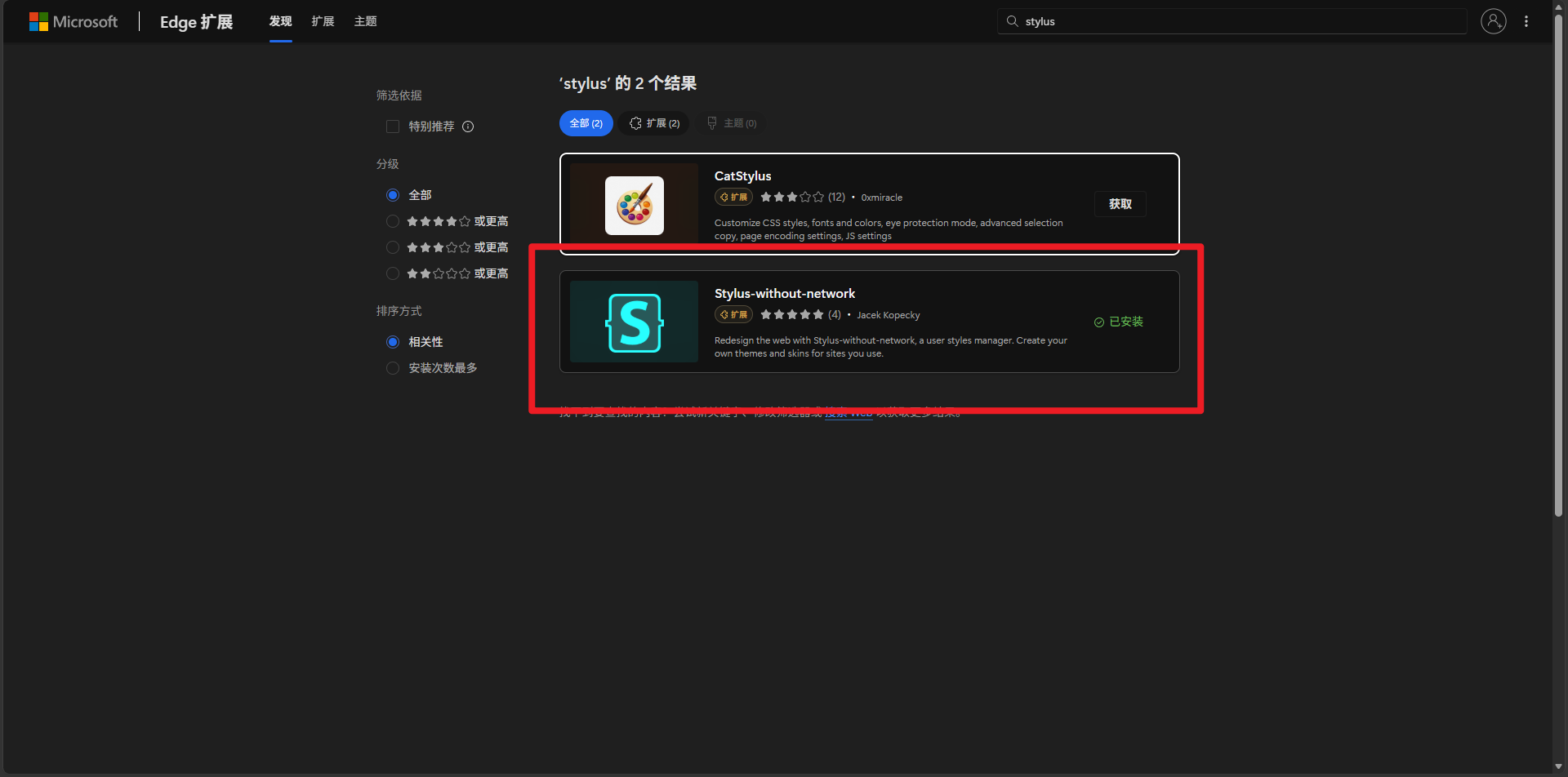1568x777 pixels.
Task: Select the three stars 或更高 rating filter
Action: pos(393,247)
